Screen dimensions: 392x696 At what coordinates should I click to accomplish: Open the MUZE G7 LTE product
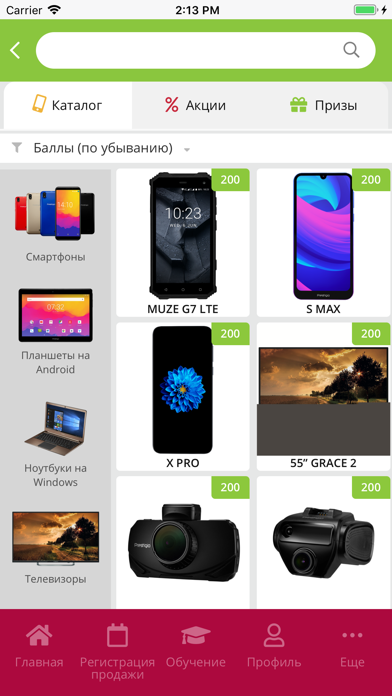pos(183,243)
